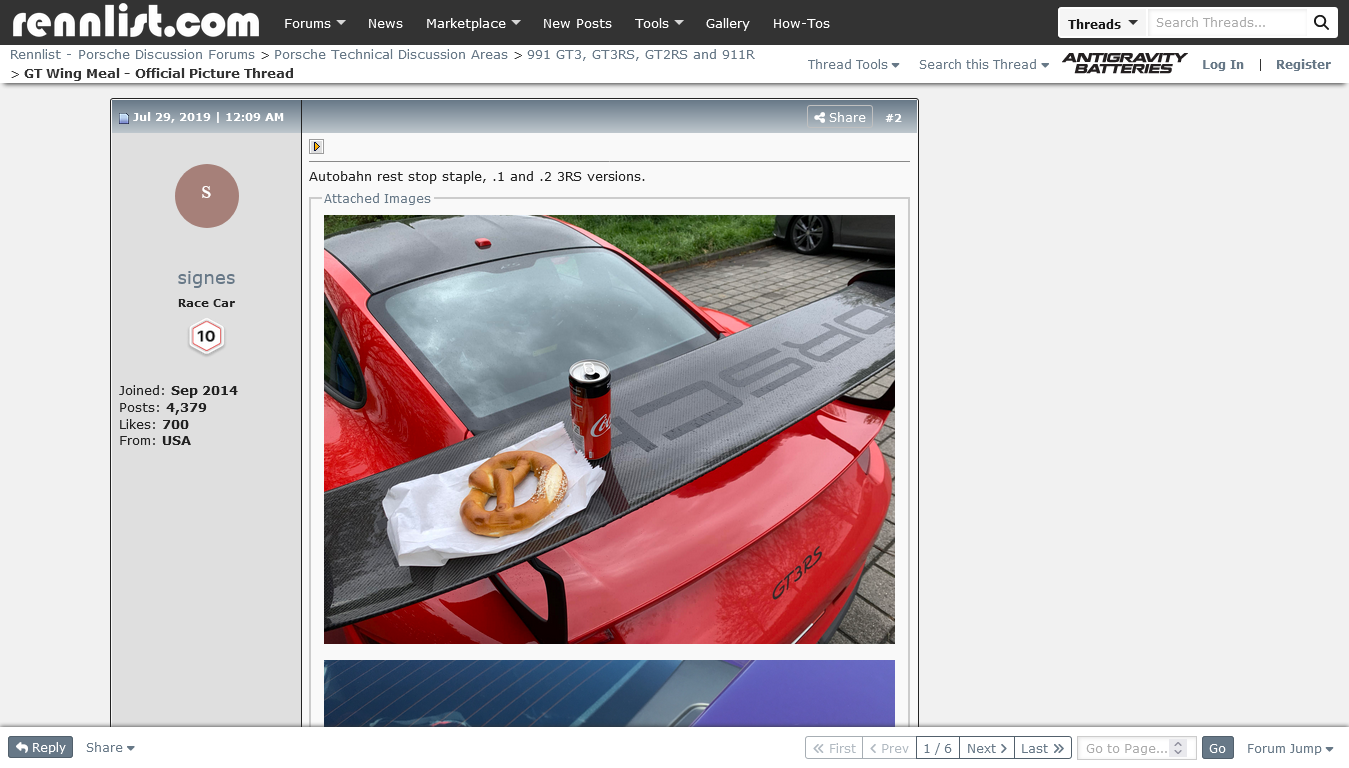
Task: Open the signes user avatar
Action: [x=207, y=196]
